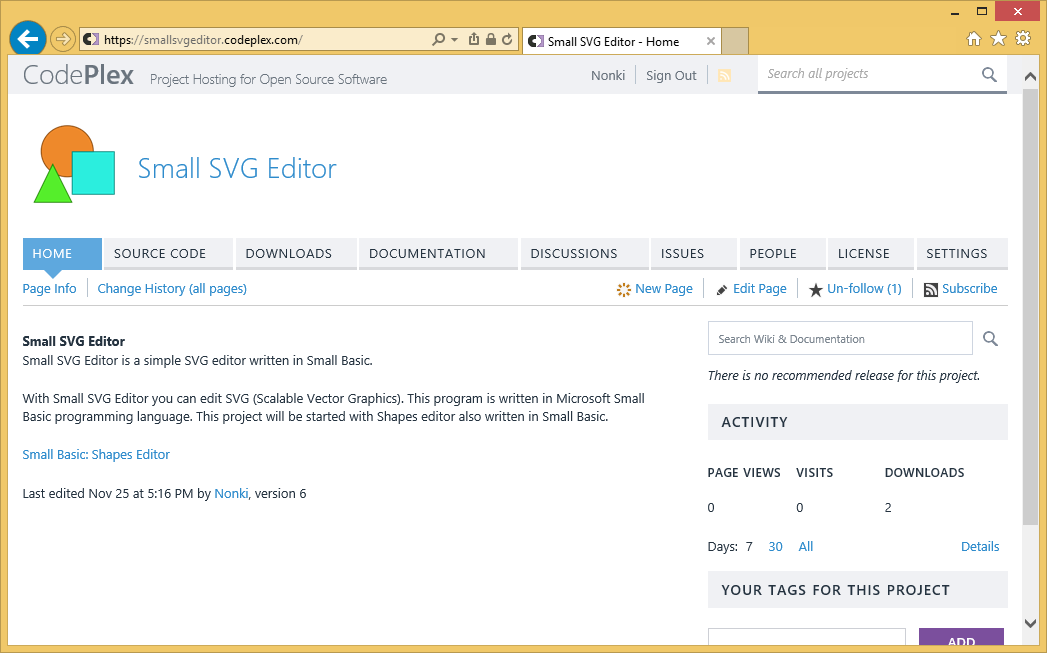The height and width of the screenshot is (653, 1047).
Task: Click the Edit Page pencil icon
Action: 722,290
